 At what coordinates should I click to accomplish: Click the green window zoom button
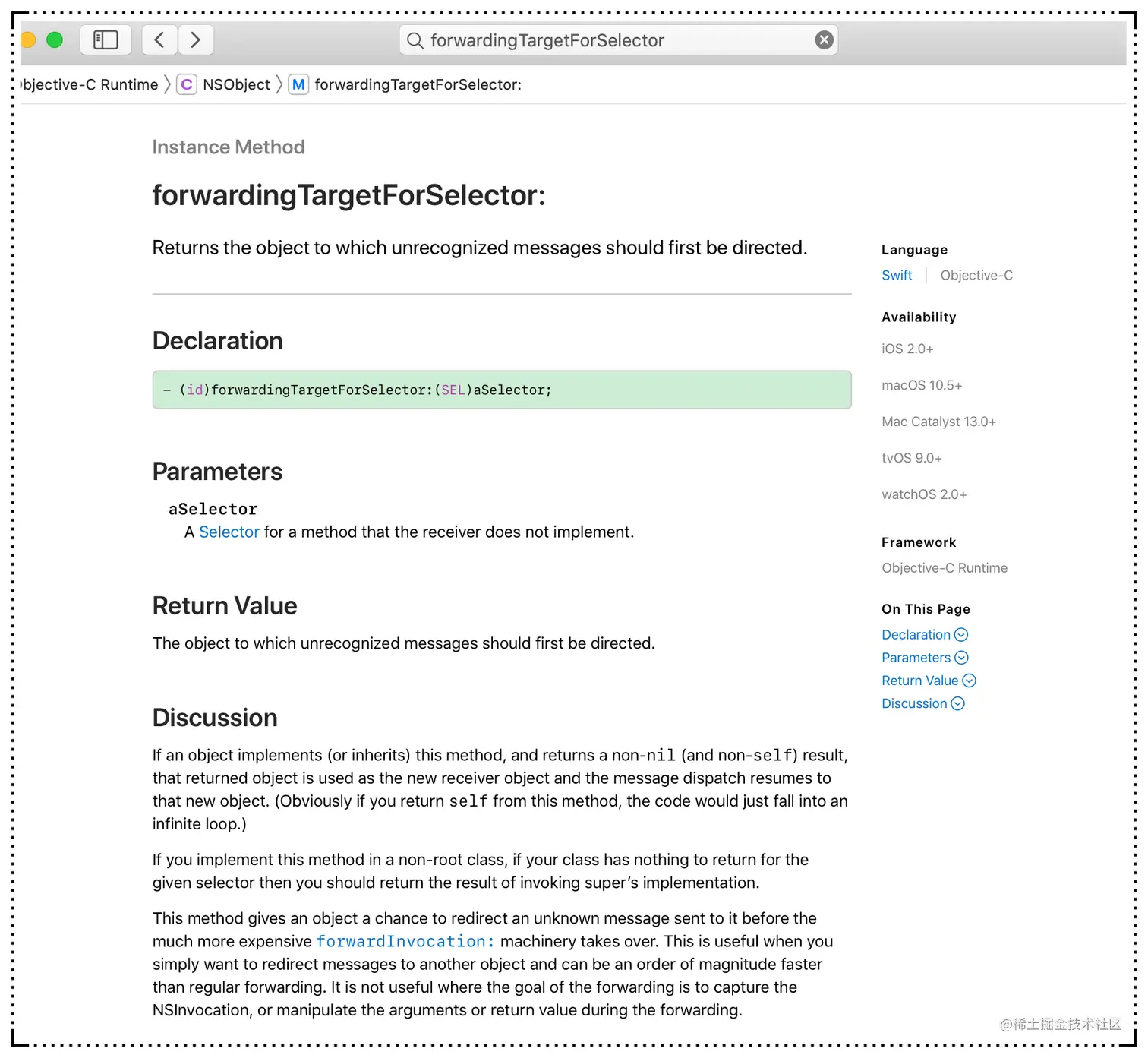(55, 39)
